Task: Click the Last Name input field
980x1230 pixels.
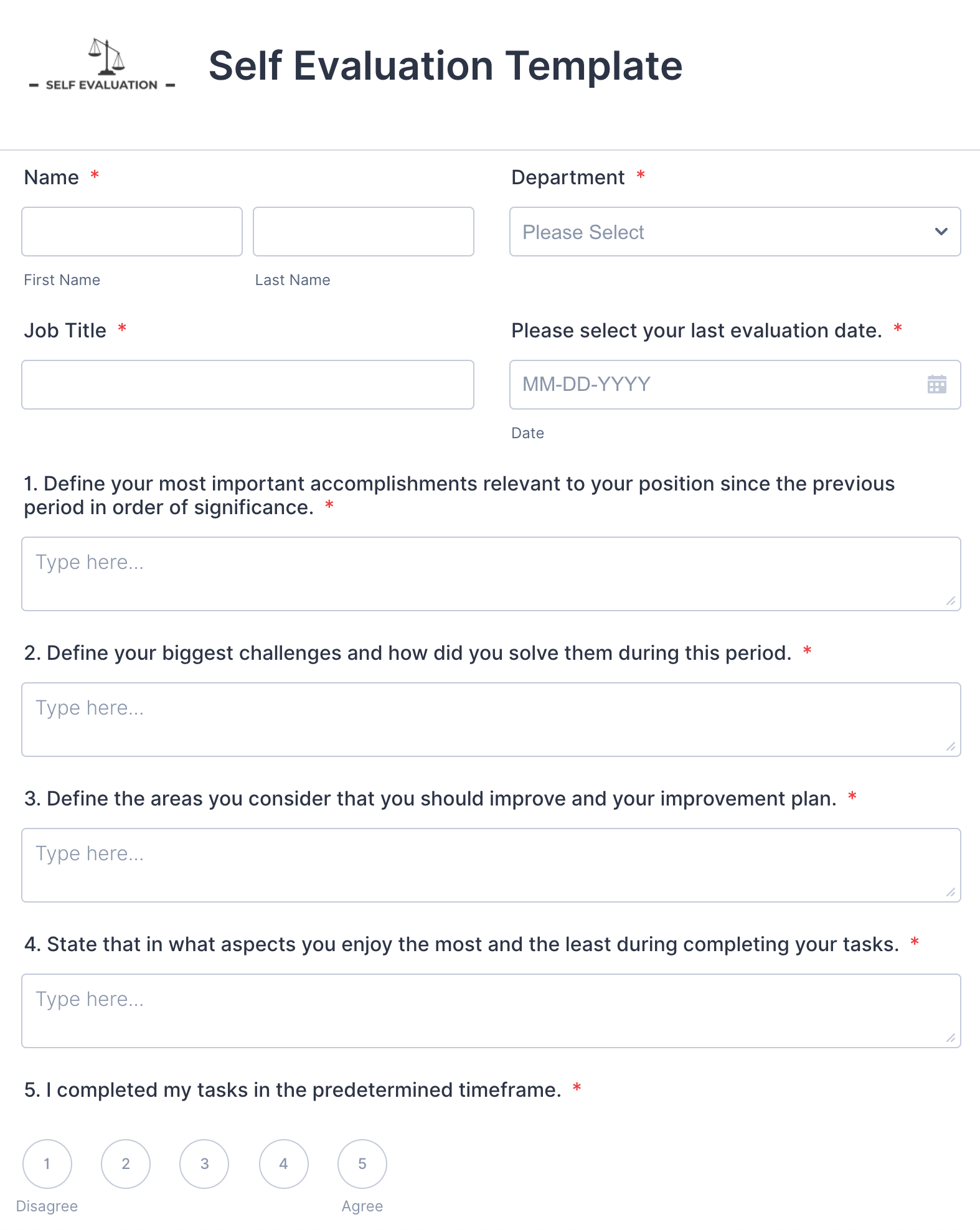Action: (364, 232)
